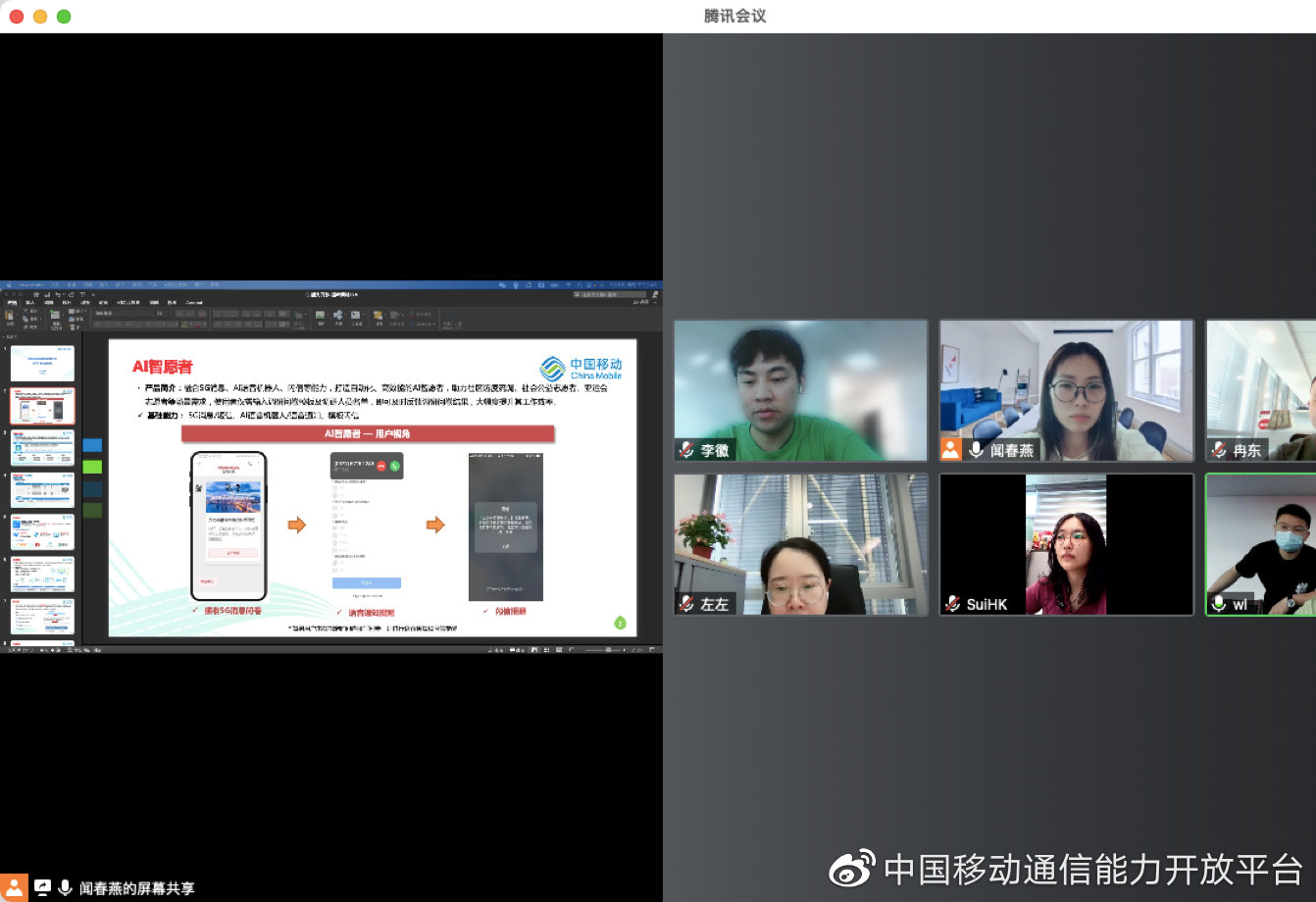Select the bright green rectangle beside the slide
Image resolution: width=1316 pixels, height=902 pixels.
point(92,467)
